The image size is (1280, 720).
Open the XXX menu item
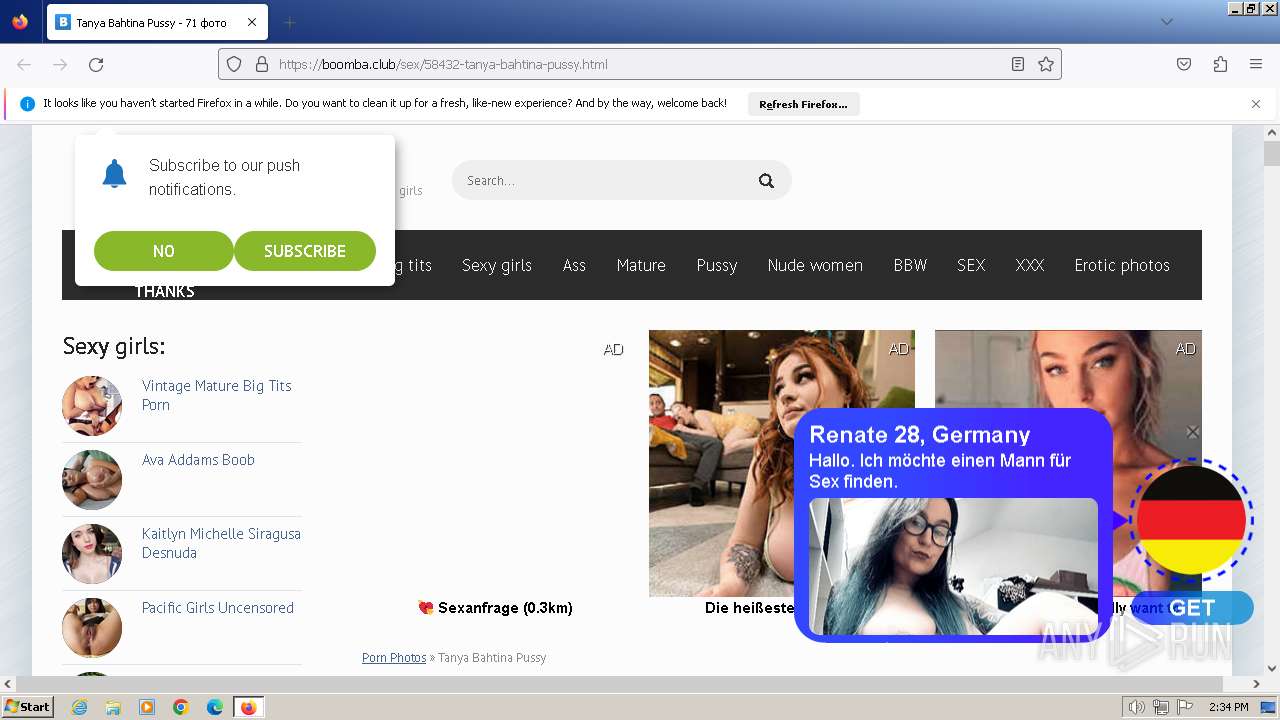coord(1030,265)
